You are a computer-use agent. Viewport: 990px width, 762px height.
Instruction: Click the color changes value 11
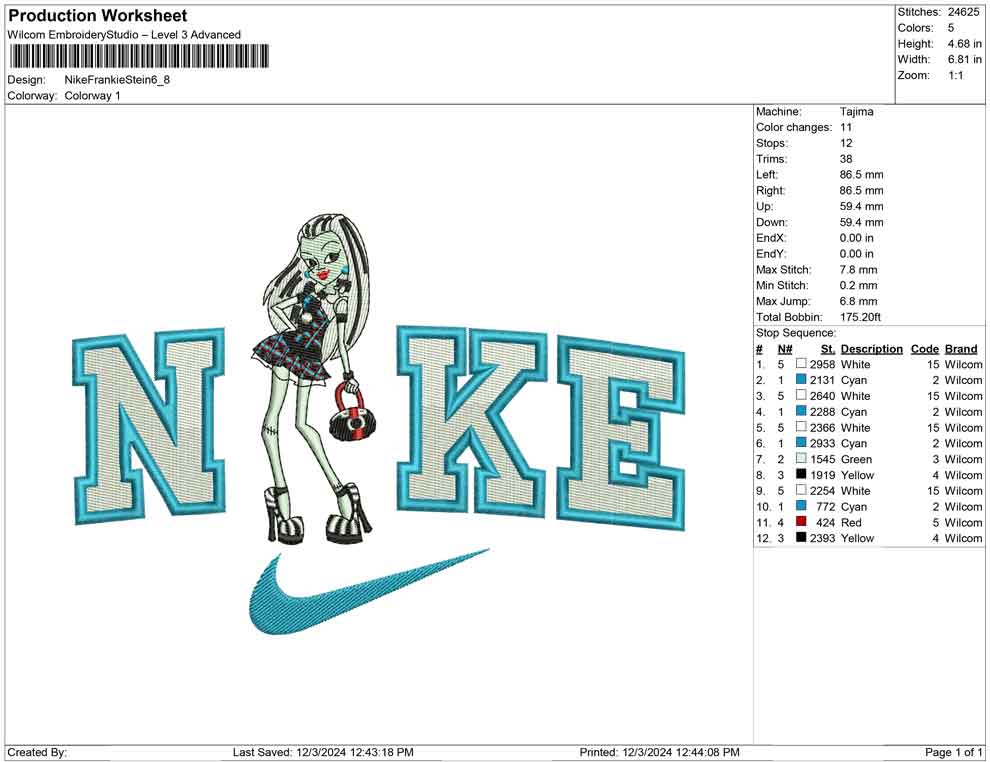coord(845,127)
